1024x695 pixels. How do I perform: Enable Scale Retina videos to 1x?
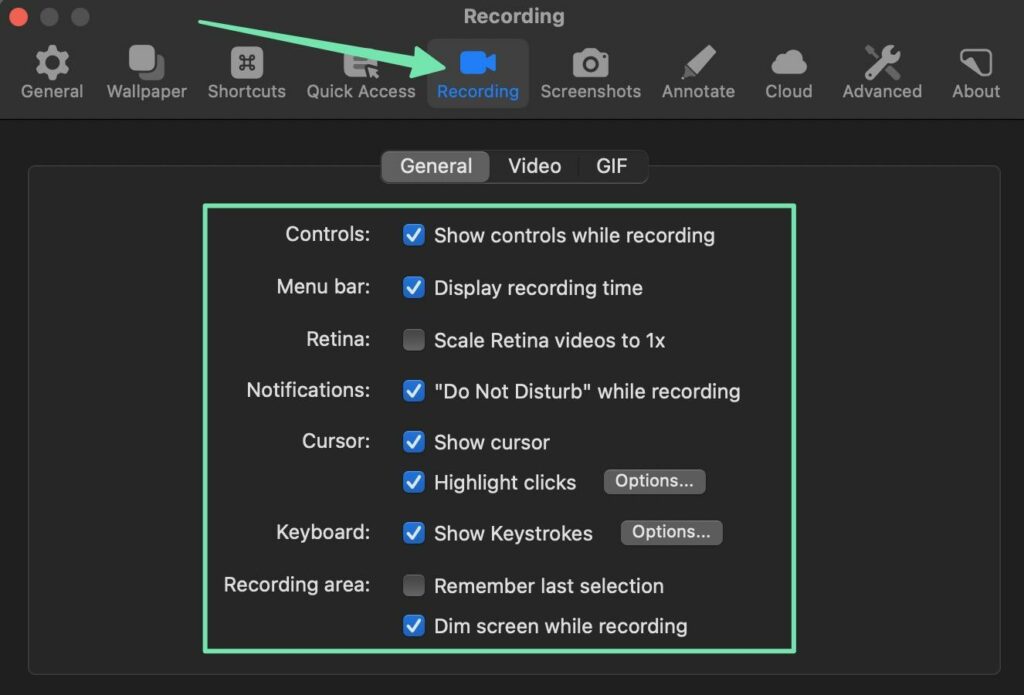click(413, 340)
